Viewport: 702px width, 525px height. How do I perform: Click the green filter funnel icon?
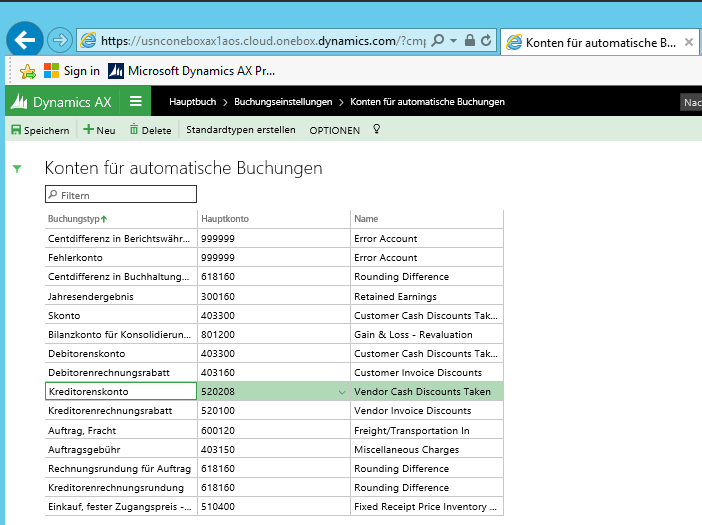pos(16,169)
